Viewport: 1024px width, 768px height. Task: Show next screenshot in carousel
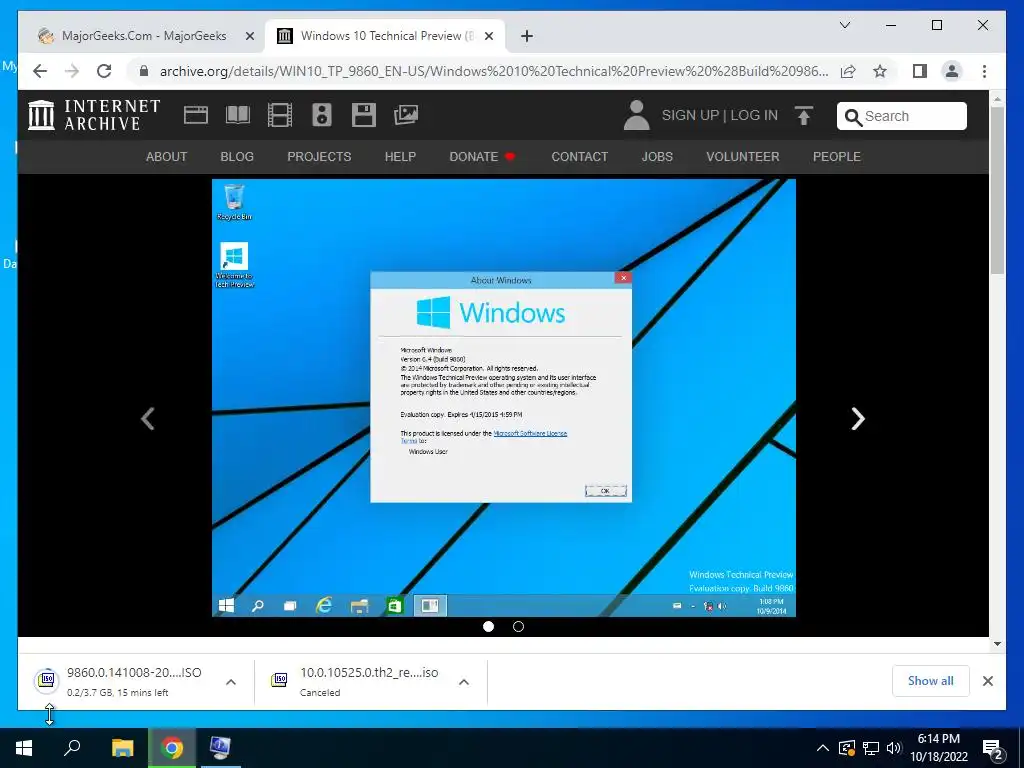pos(858,419)
